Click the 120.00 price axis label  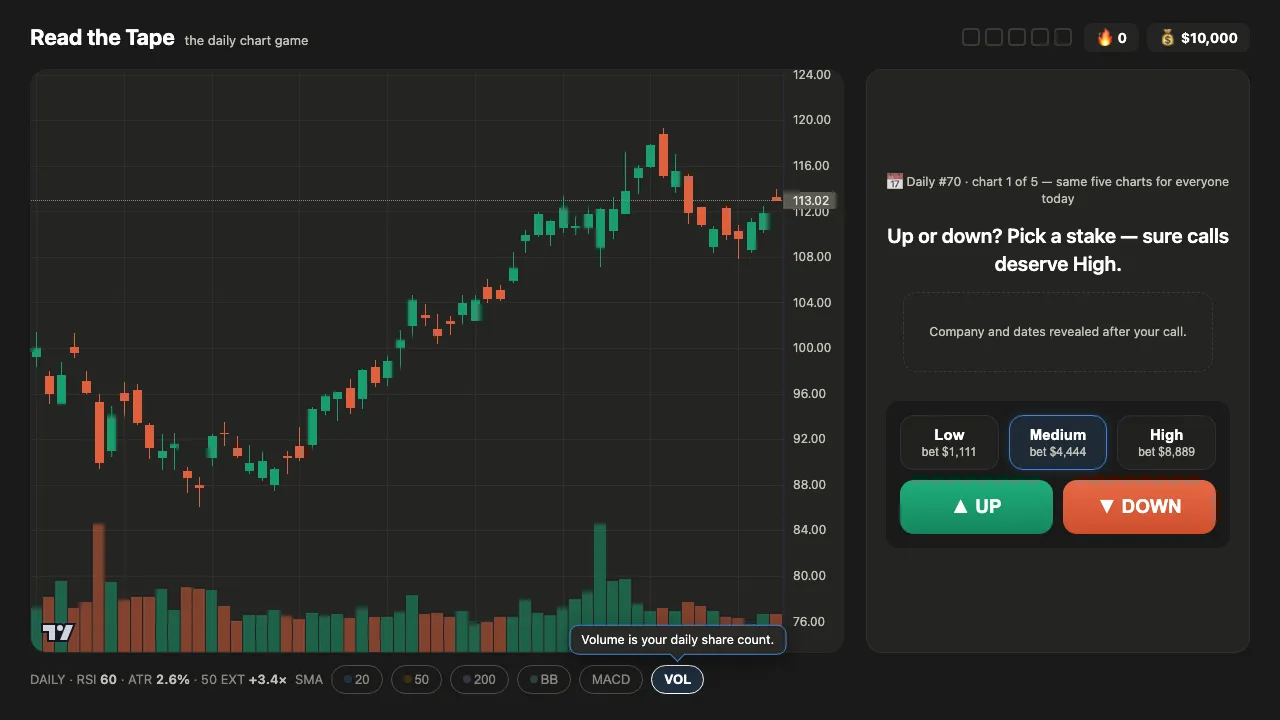click(811, 120)
